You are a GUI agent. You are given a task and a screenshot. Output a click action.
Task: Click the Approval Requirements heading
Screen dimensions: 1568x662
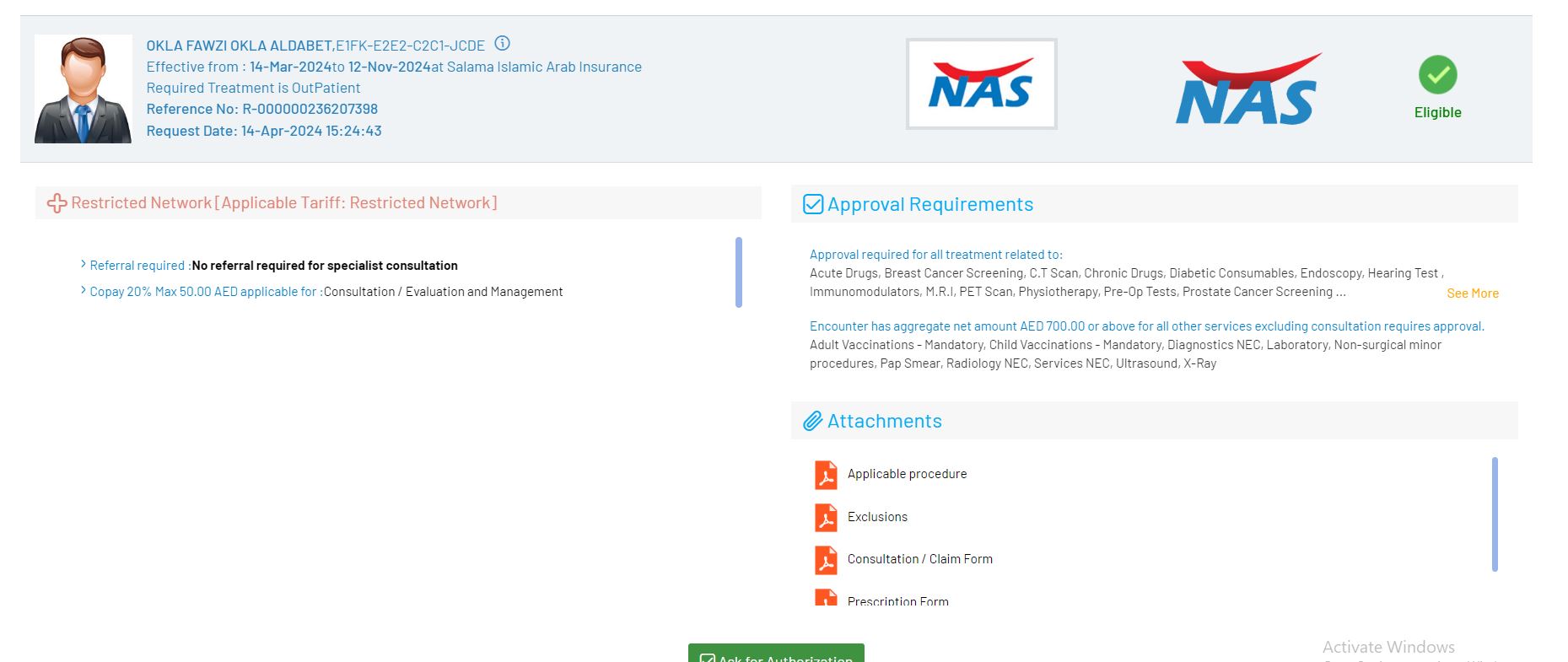929,204
